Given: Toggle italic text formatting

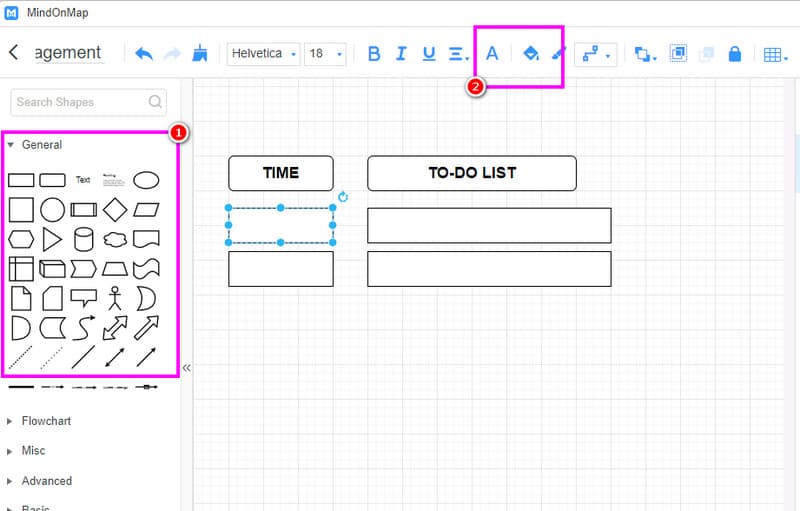Looking at the screenshot, I should pos(401,54).
